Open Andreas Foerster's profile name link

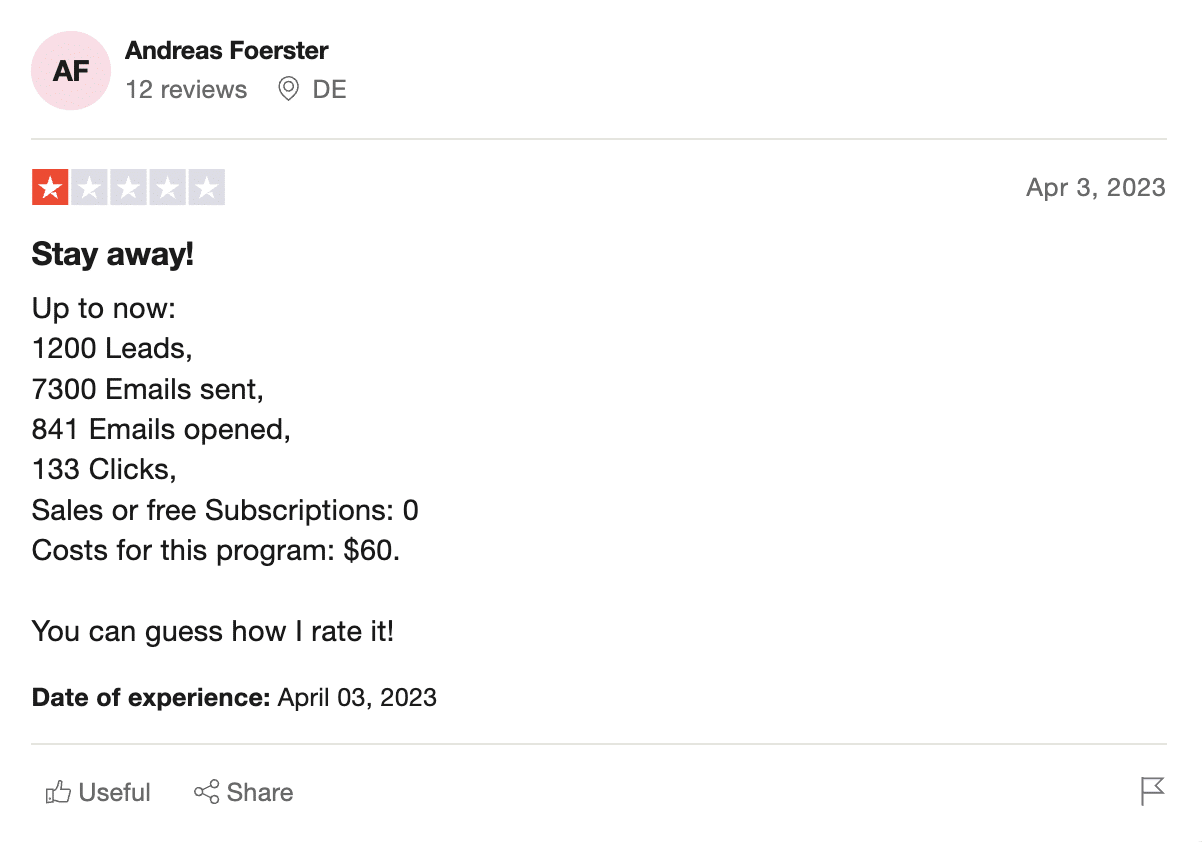(227, 51)
